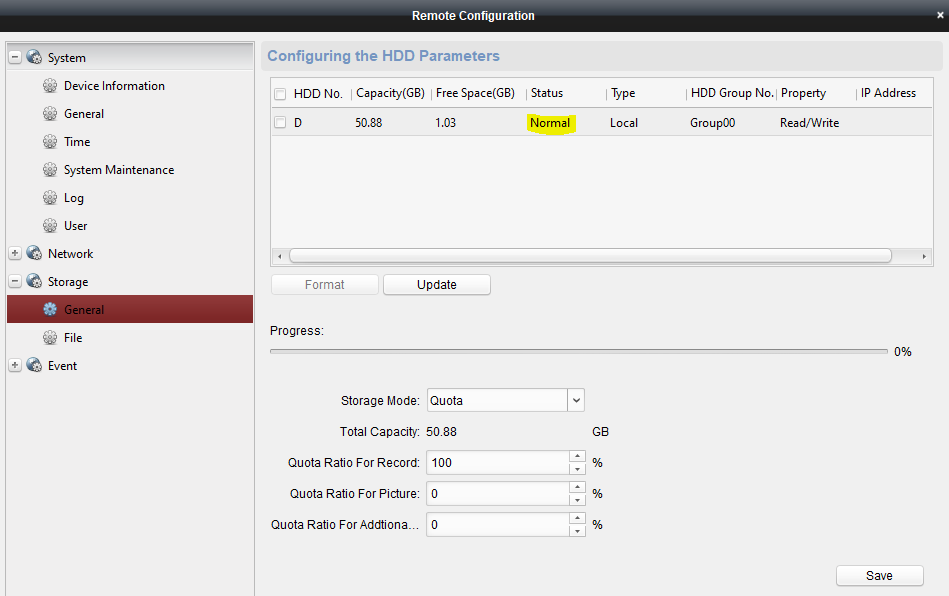
Task: Check the select-all HDD header checkbox
Action: 281,94
